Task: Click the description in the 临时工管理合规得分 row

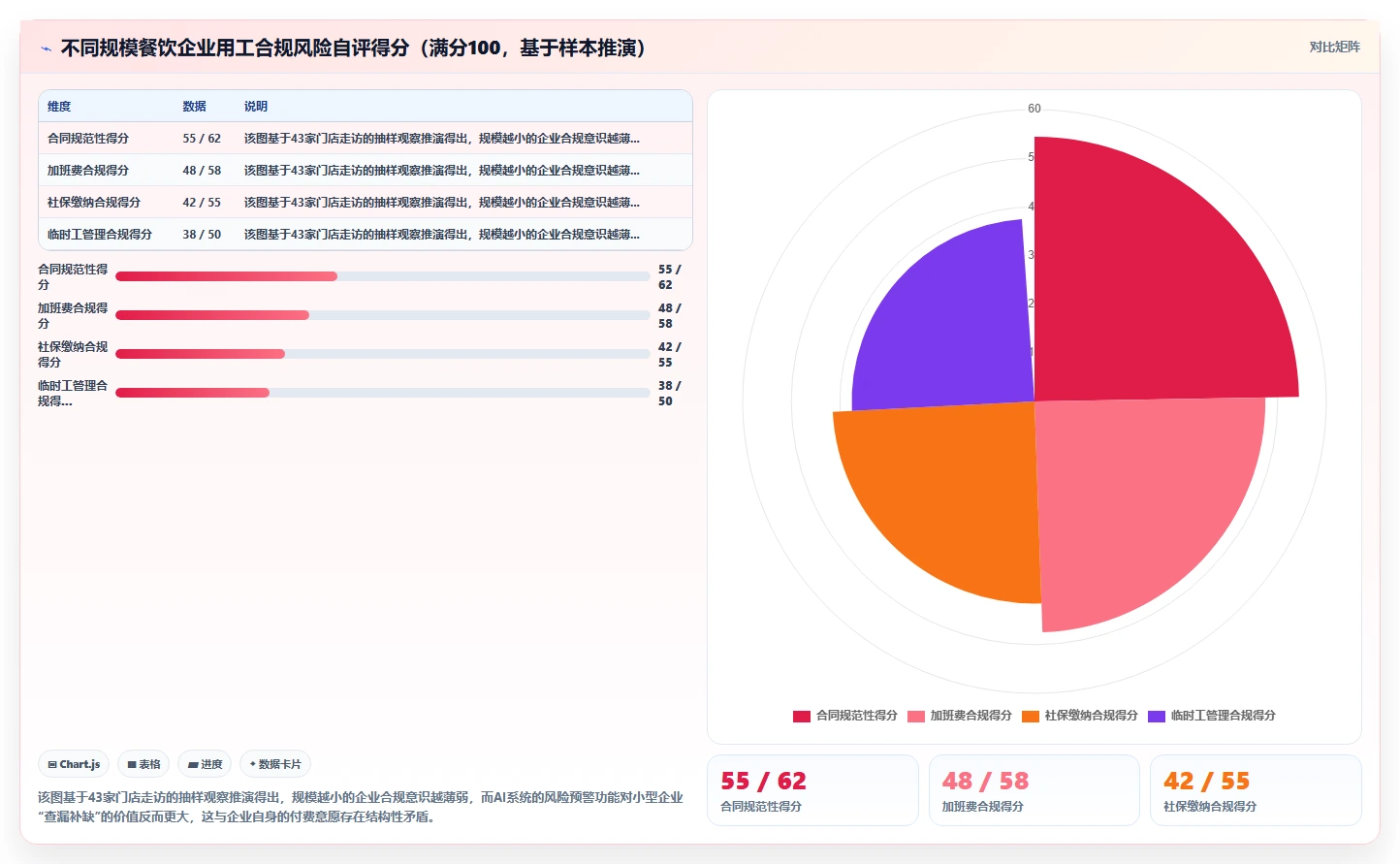Action: 442,235
